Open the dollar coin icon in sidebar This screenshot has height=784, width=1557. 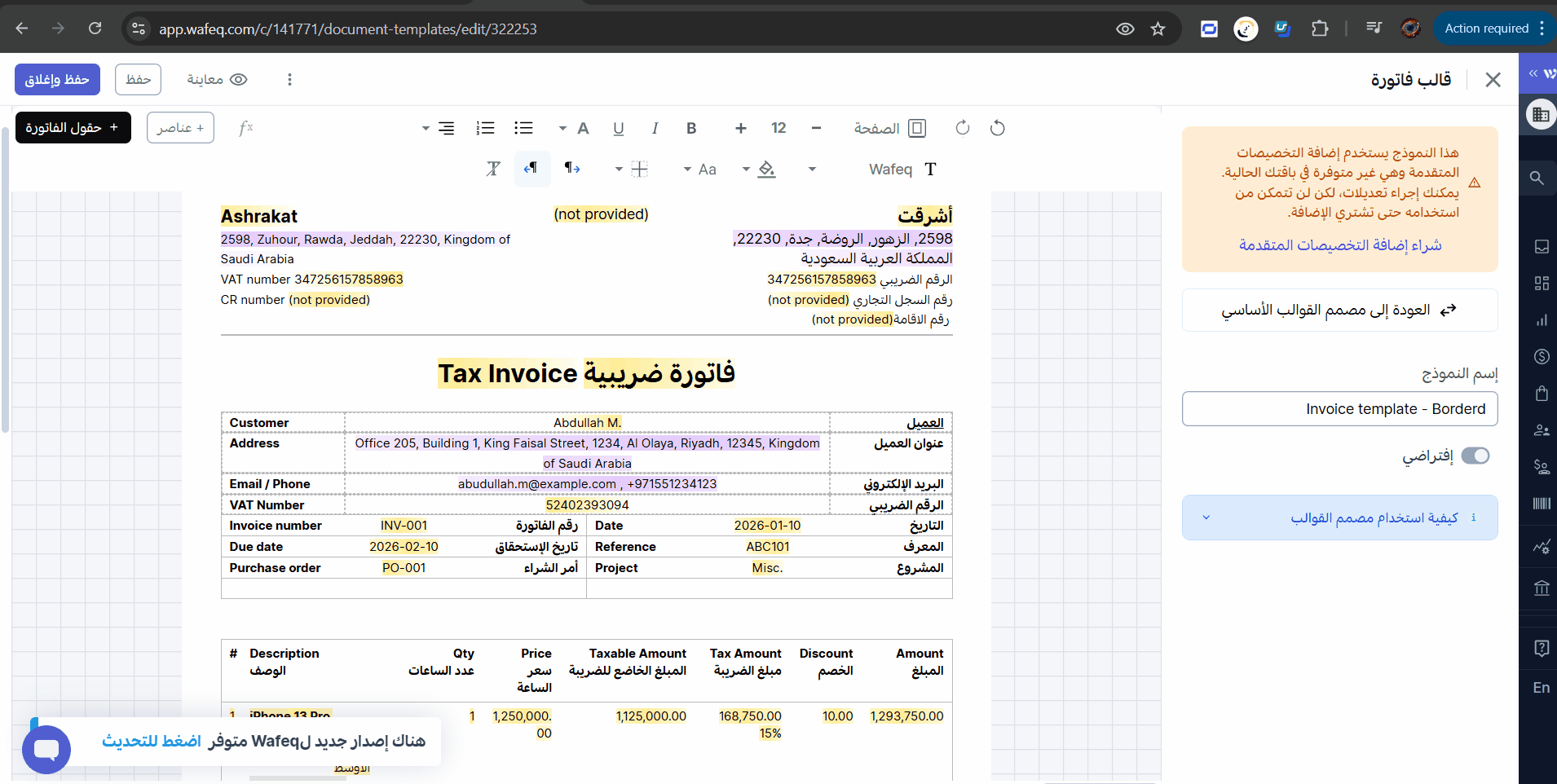[x=1542, y=356]
